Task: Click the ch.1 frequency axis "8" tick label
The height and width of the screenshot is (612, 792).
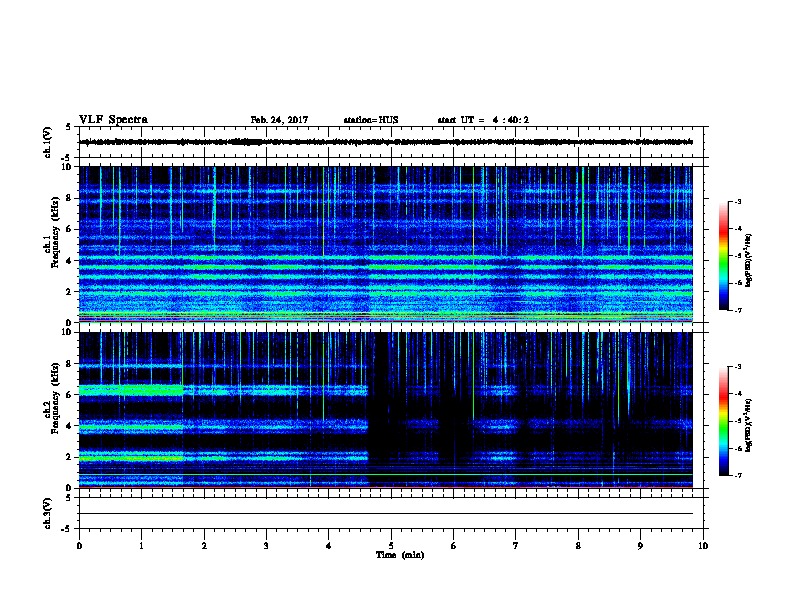Action: (x=69, y=198)
